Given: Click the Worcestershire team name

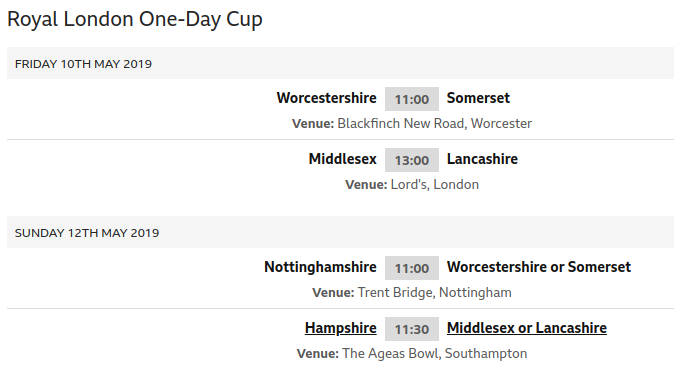Looking at the screenshot, I should 326,98.
